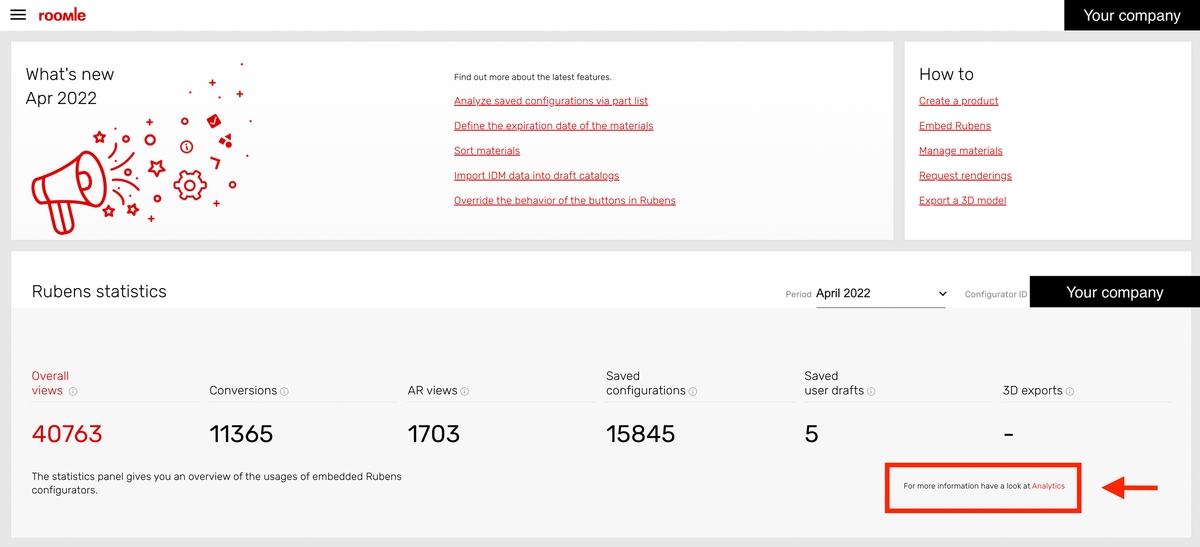
Task: Open the Create a product guide
Action: pos(958,101)
